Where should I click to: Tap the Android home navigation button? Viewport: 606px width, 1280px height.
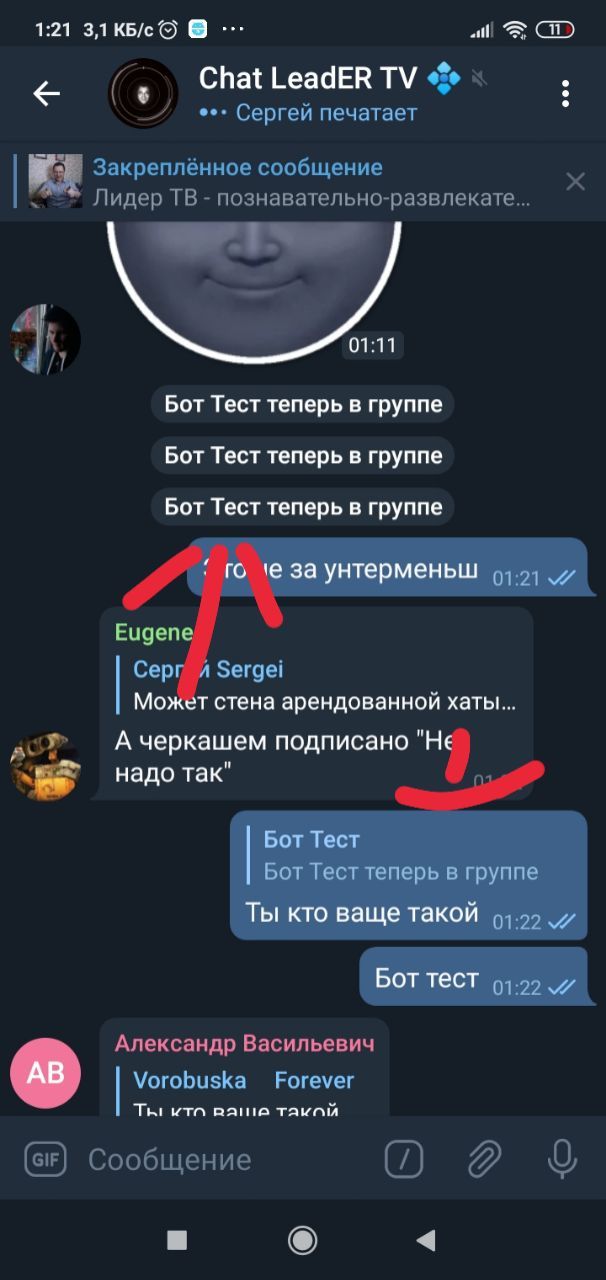[302, 1241]
